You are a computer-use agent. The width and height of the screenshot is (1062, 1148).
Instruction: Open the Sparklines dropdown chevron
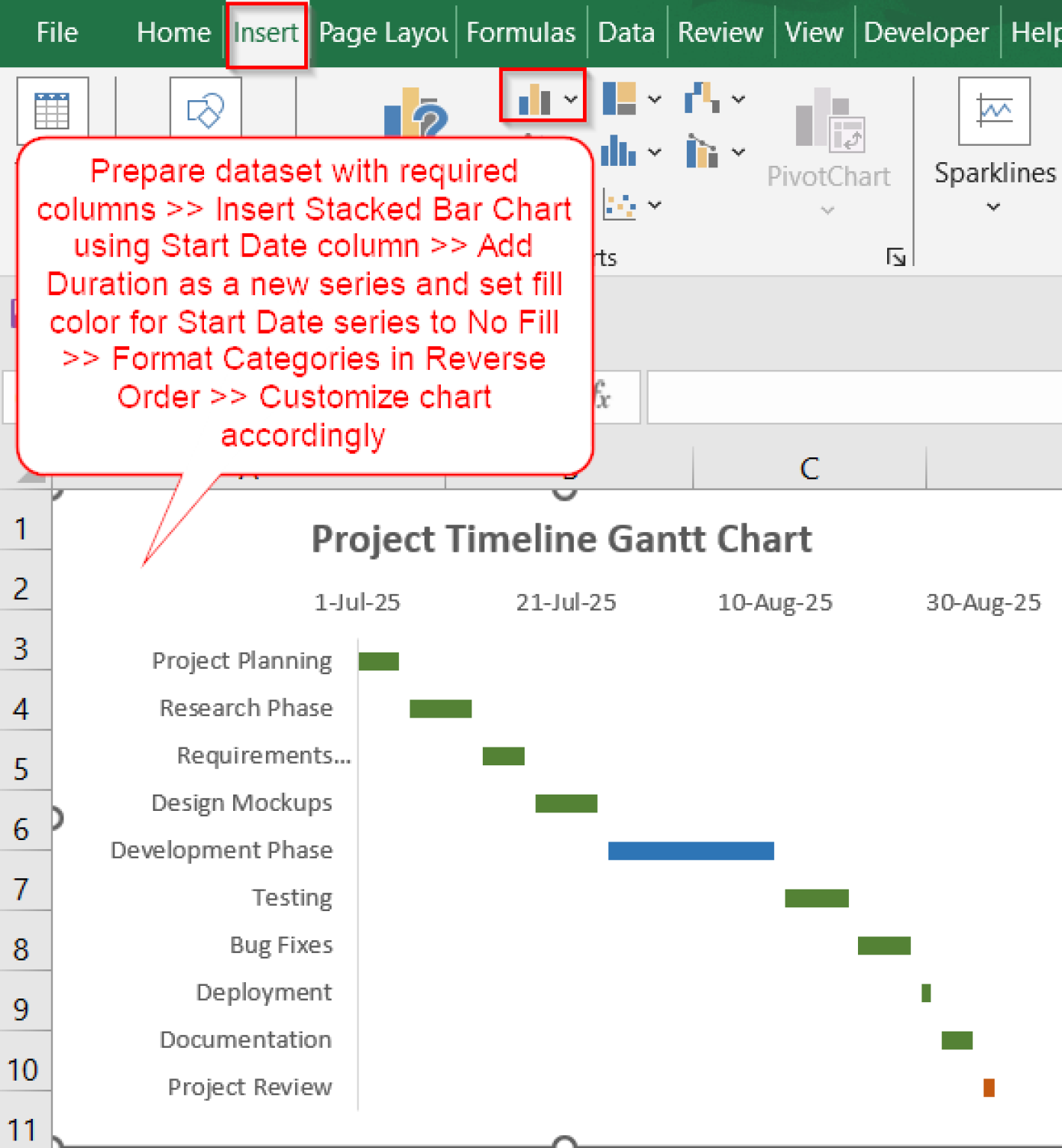992,207
